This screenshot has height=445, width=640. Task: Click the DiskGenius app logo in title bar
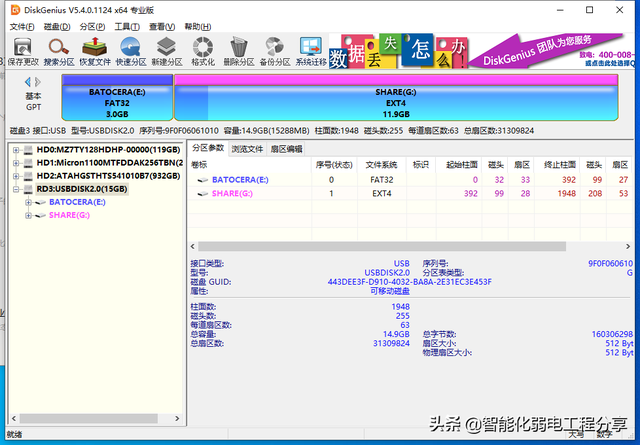[x=15, y=9]
